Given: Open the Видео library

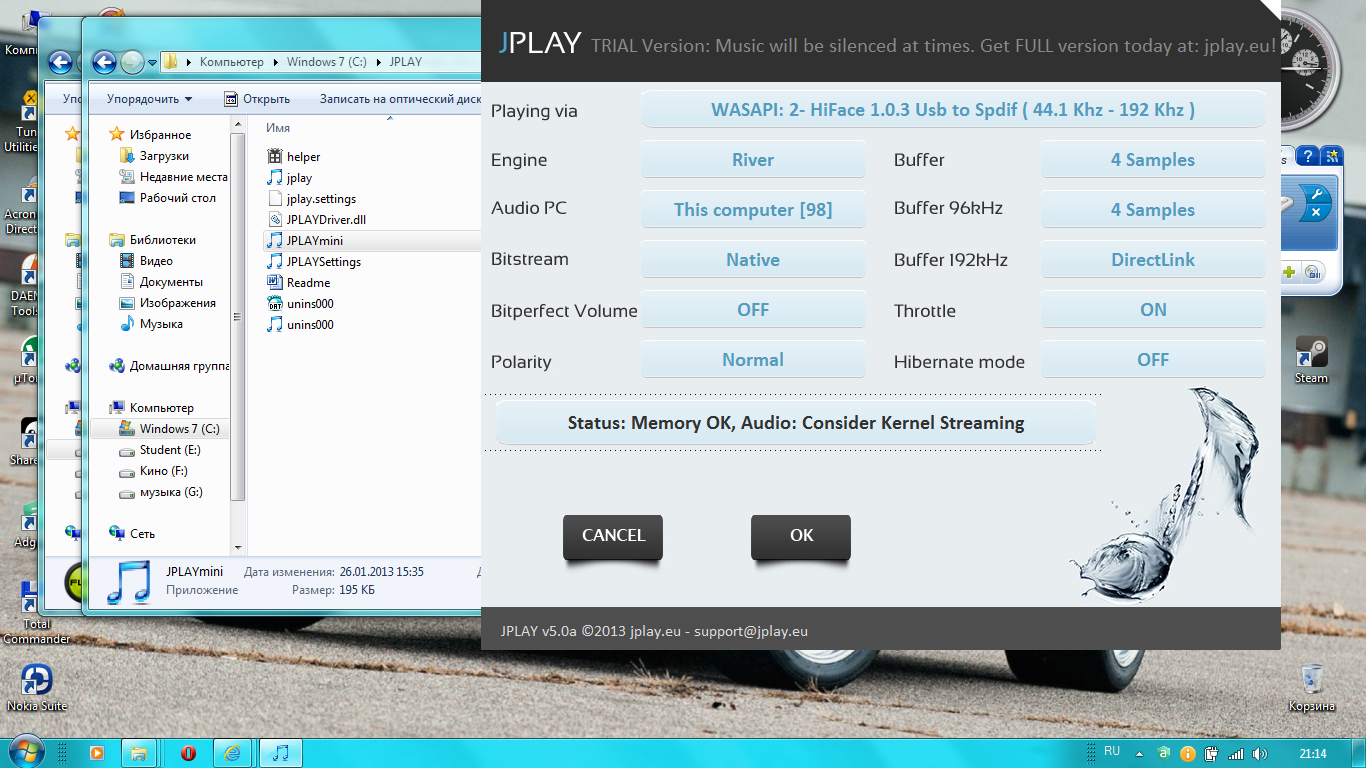Looking at the screenshot, I should [x=156, y=261].
